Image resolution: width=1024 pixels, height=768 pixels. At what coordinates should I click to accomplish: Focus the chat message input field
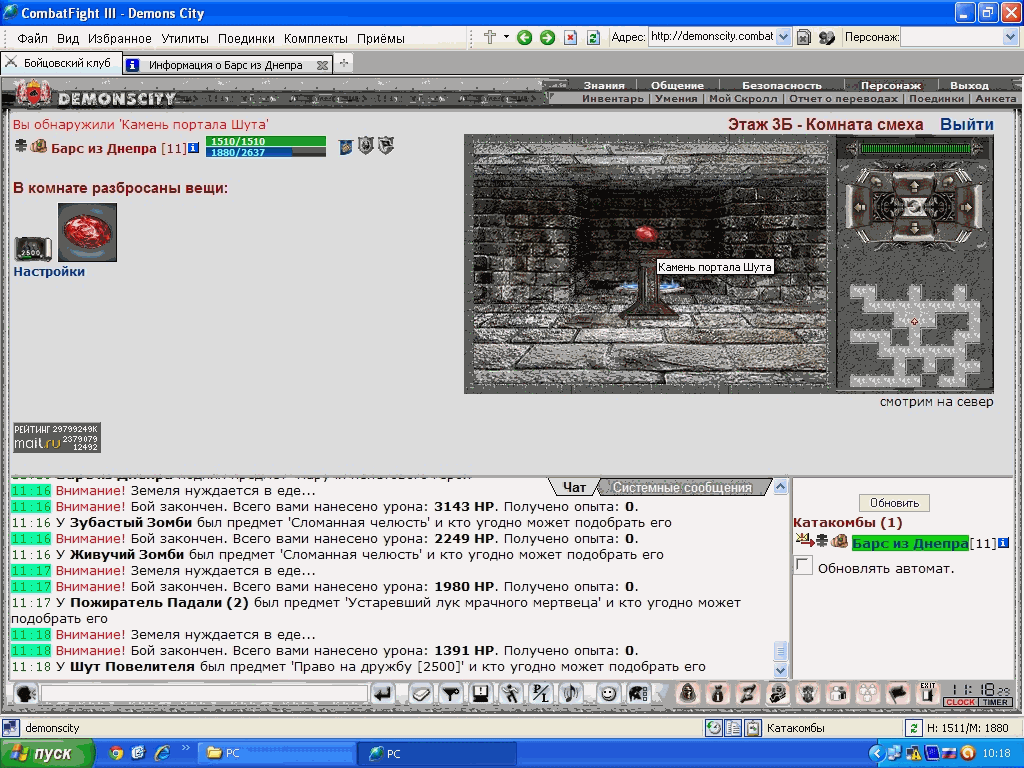[x=204, y=694]
